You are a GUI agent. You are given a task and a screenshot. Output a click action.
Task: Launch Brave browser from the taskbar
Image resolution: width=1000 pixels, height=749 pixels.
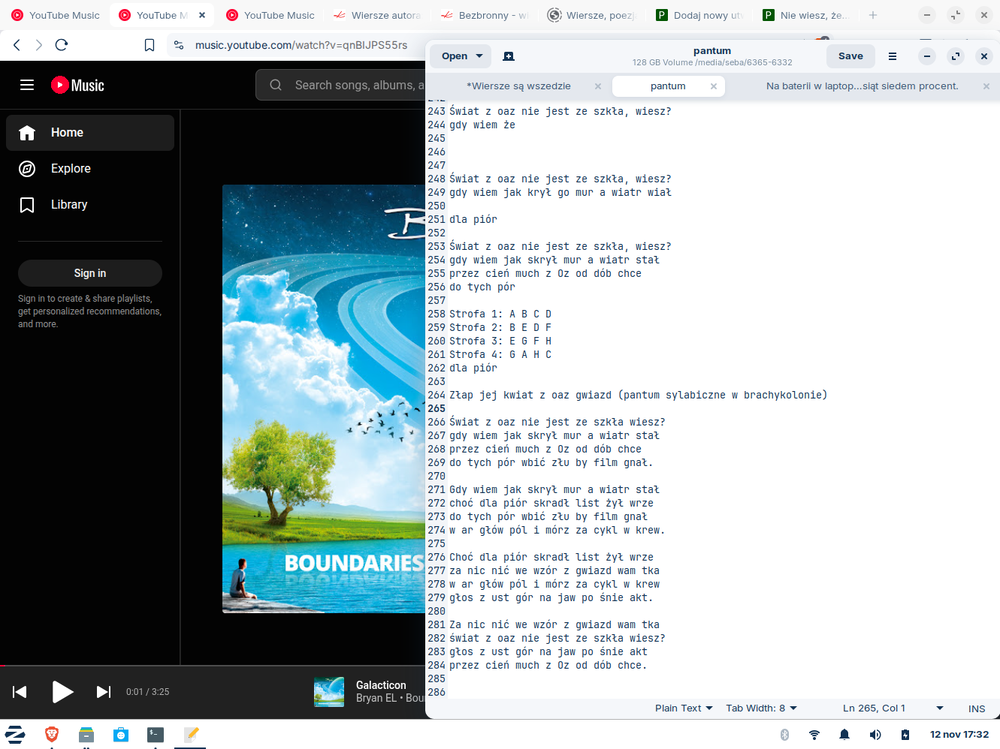[51, 735]
